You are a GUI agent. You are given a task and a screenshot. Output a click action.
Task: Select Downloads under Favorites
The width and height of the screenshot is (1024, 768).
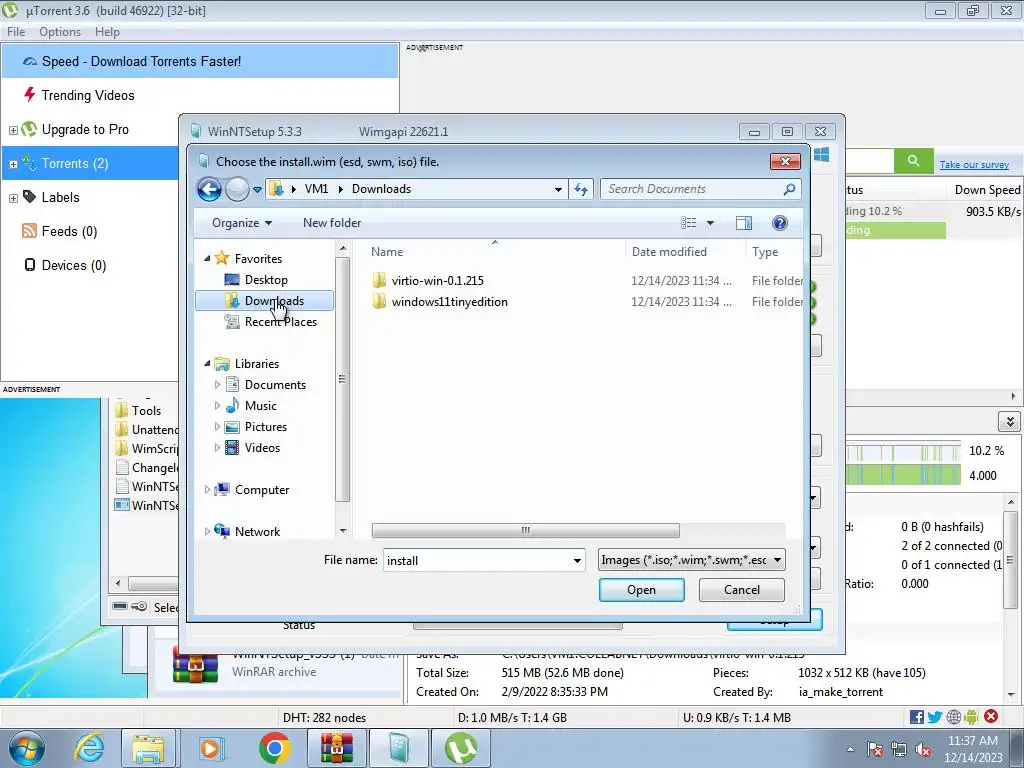(264, 300)
